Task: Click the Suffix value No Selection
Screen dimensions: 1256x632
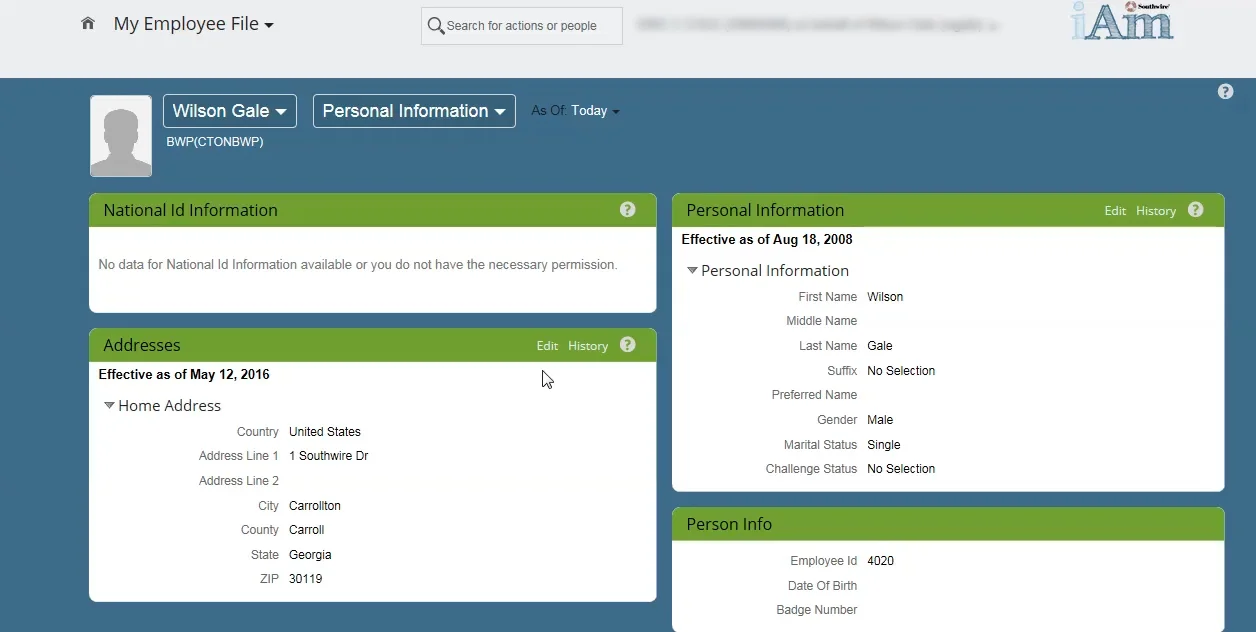Action: point(901,371)
